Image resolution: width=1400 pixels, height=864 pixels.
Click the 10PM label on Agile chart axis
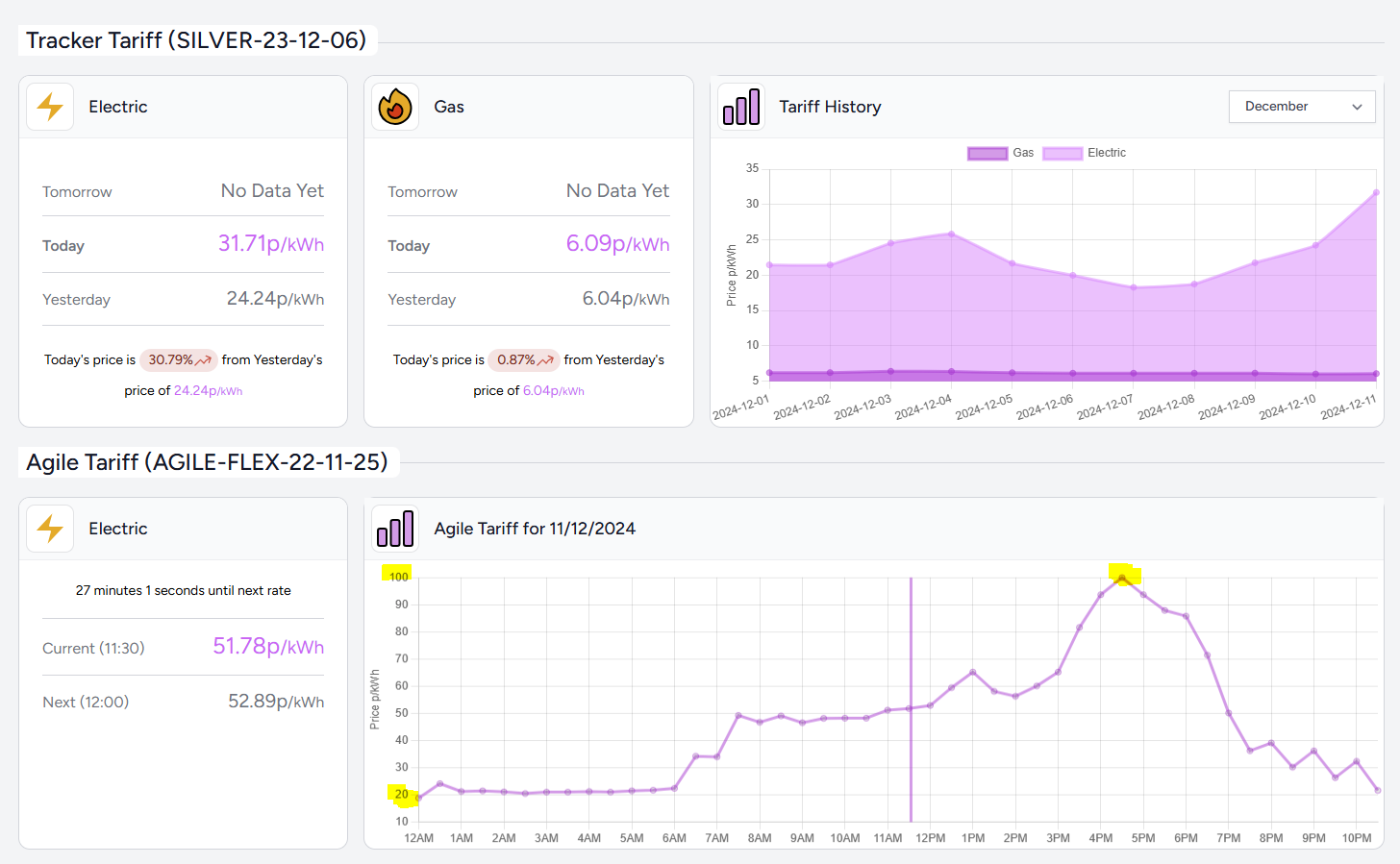(x=1357, y=838)
